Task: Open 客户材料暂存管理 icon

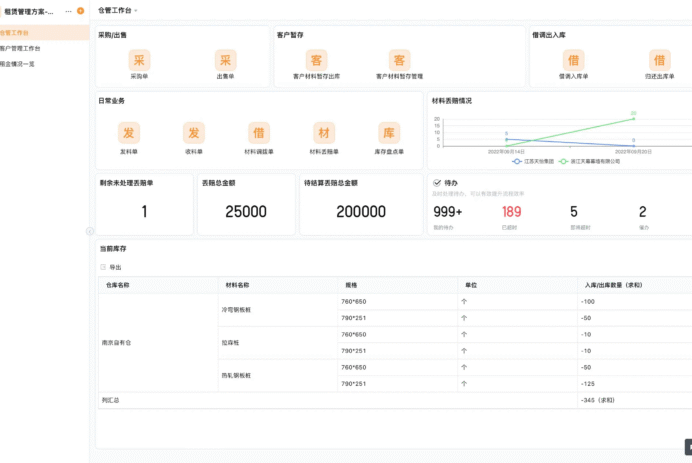Action: point(399,60)
